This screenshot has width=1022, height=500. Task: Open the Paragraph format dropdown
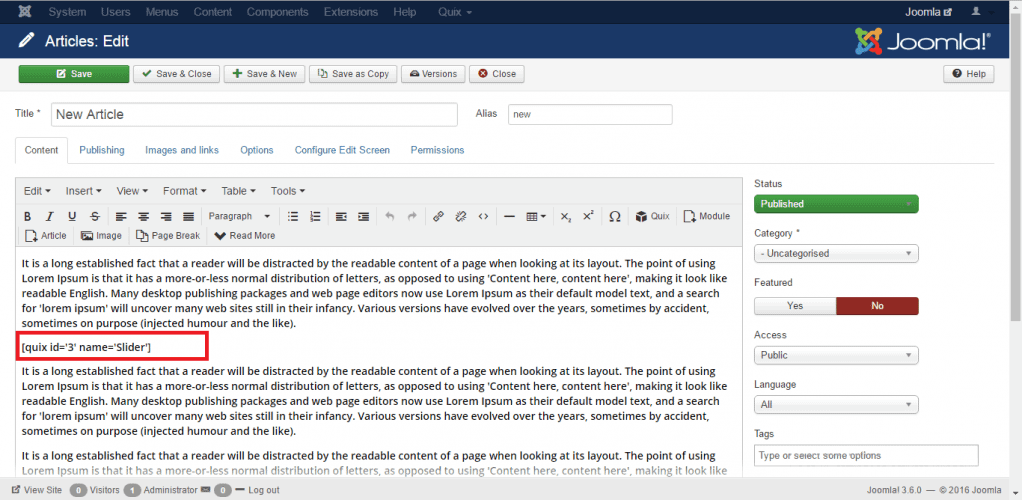239,216
